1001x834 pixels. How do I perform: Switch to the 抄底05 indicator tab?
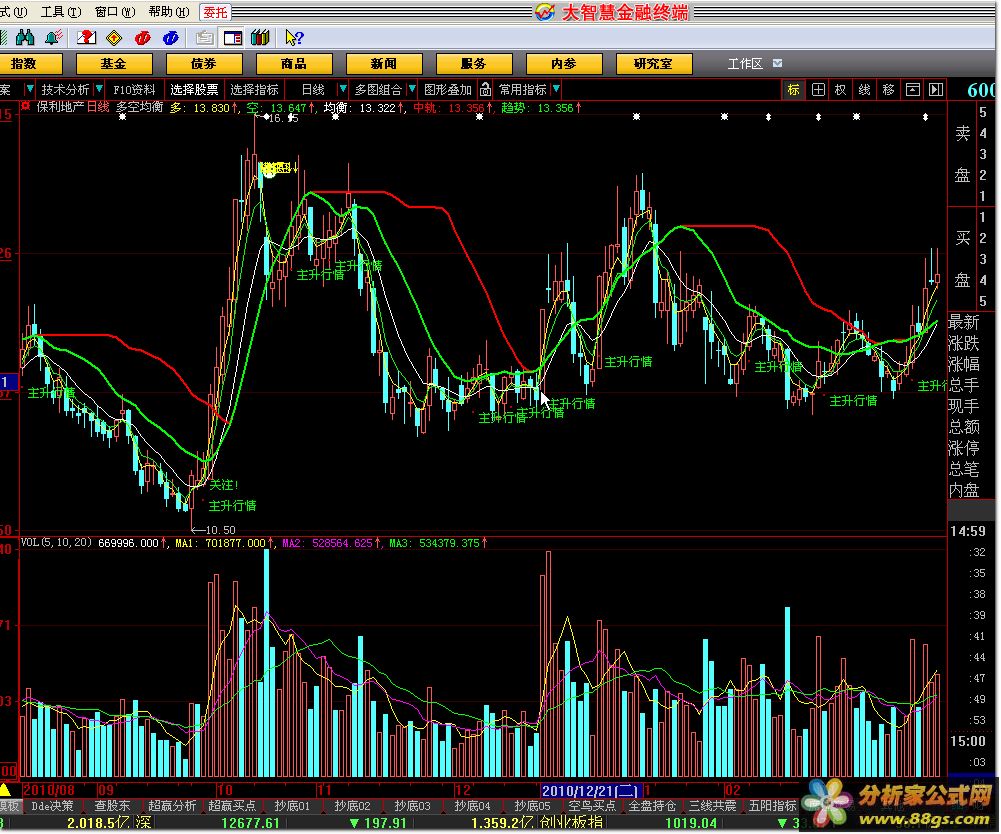pyautogui.click(x=532, y=806)
